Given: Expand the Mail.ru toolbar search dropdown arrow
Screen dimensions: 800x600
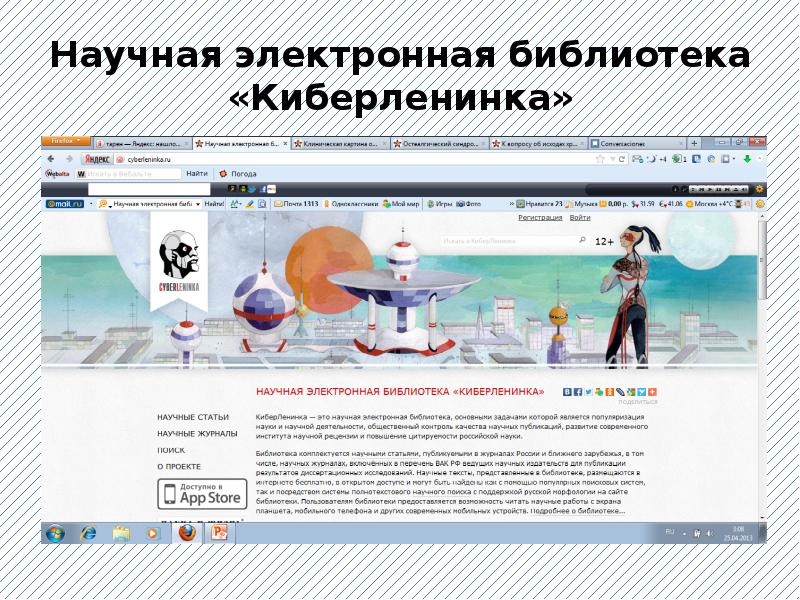Looking at the screenshot, I should tap(198, 204).
